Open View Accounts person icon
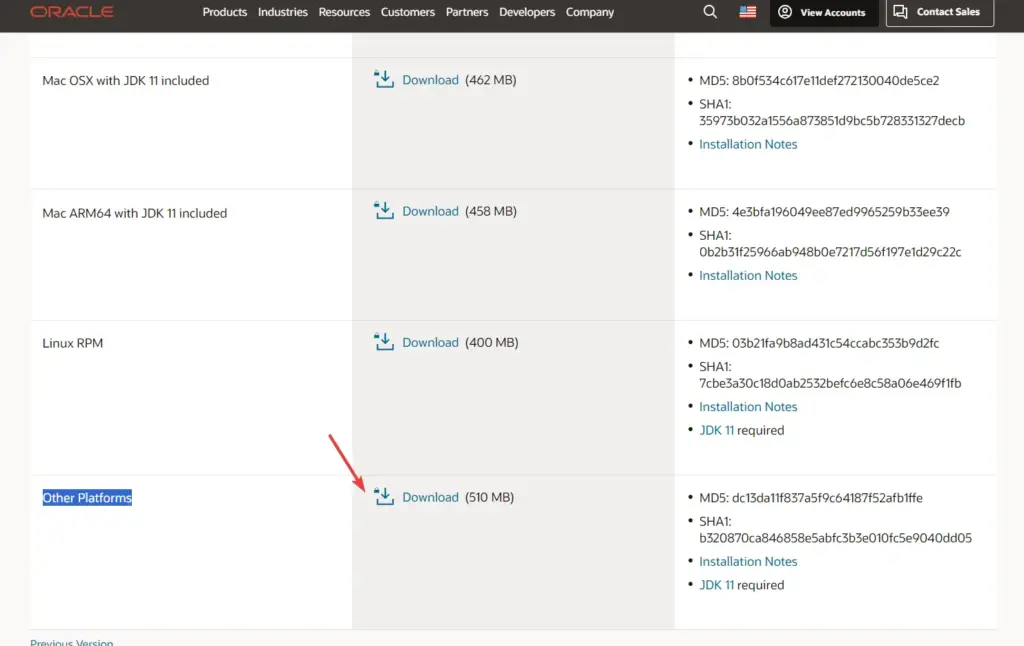 (785, 12)
